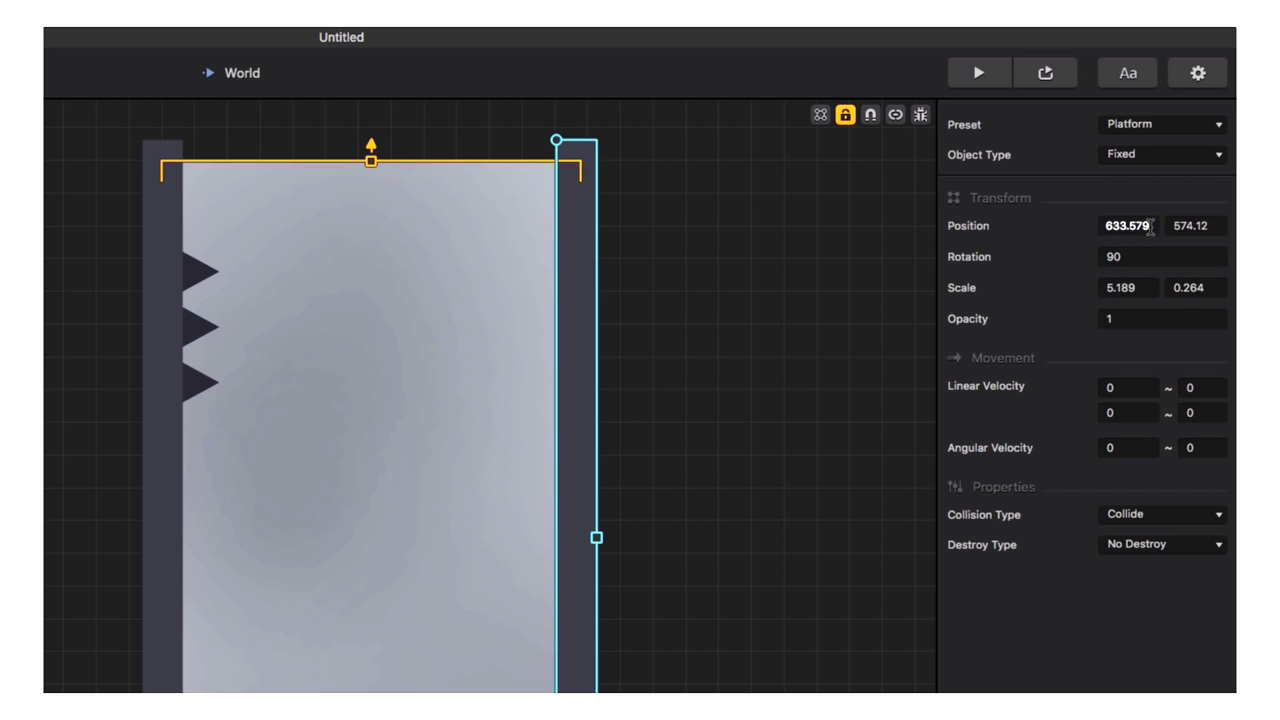Select the bottom triangular spike
Image resolution: width=1280 pixels, height=720 pixels.
tap(200, 383)
